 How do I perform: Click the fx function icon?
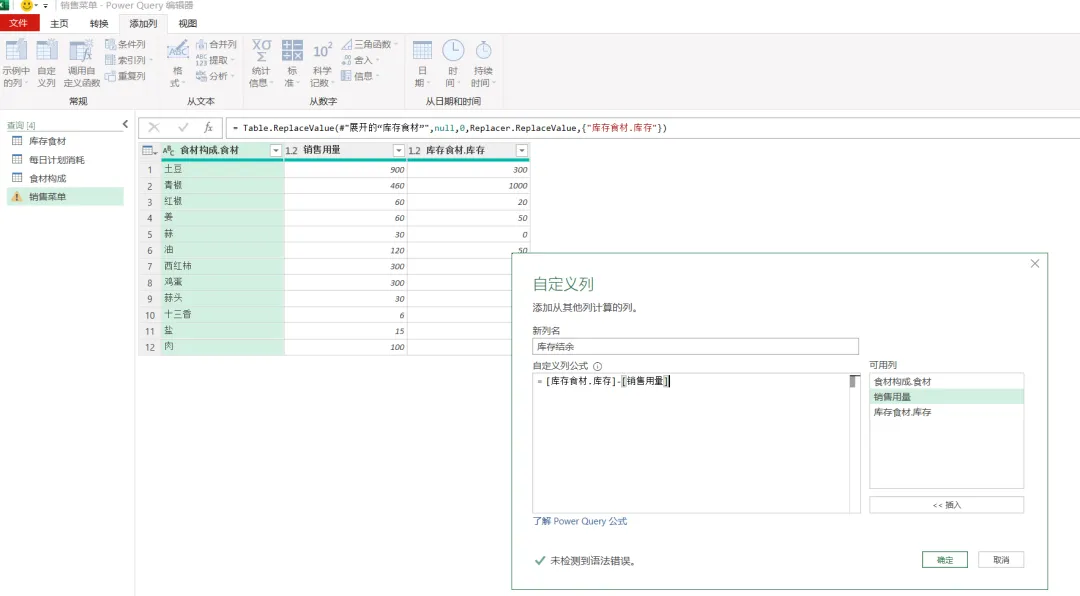(x=208, y=127)
